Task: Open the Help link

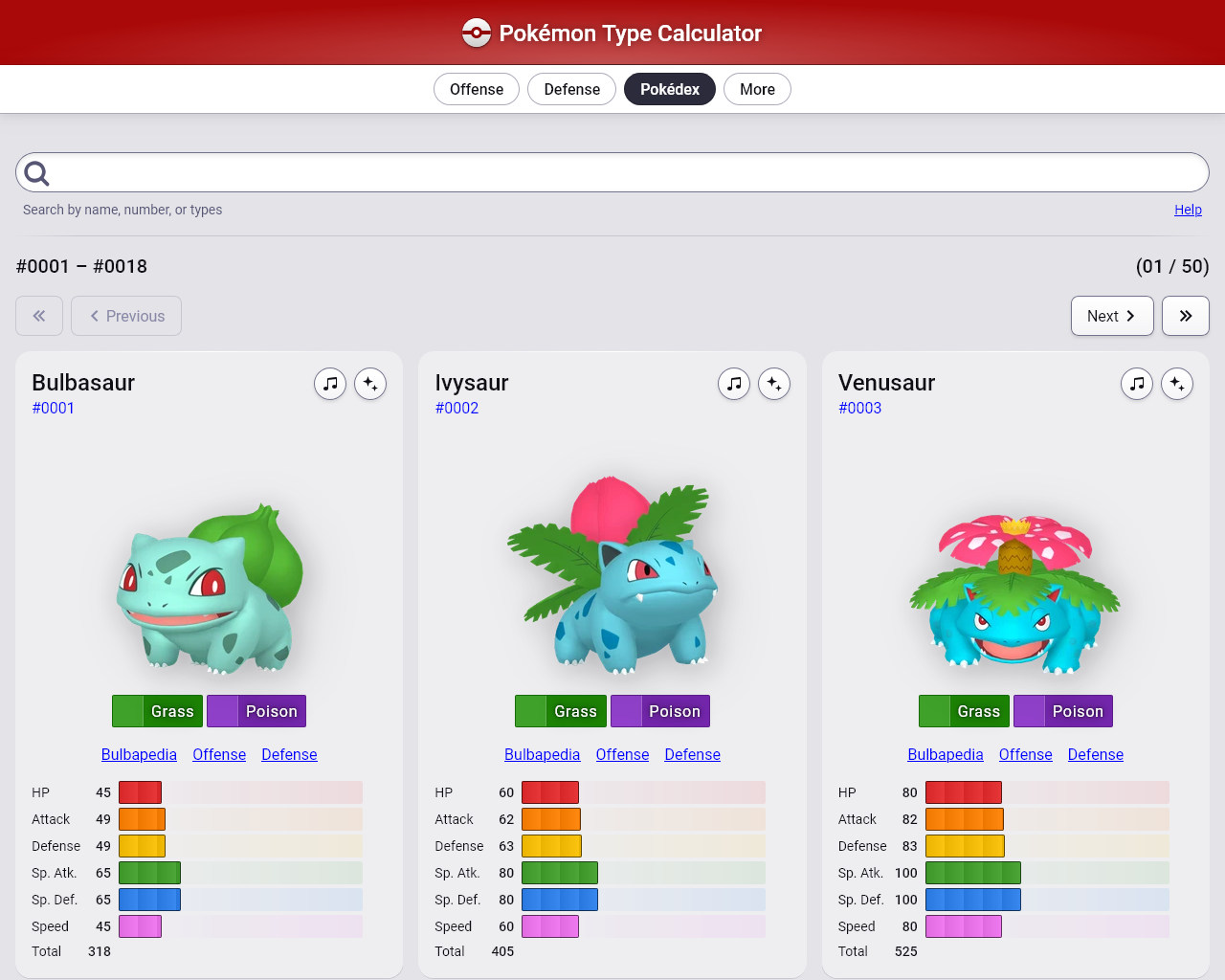Action: (x=1188, y=210)
